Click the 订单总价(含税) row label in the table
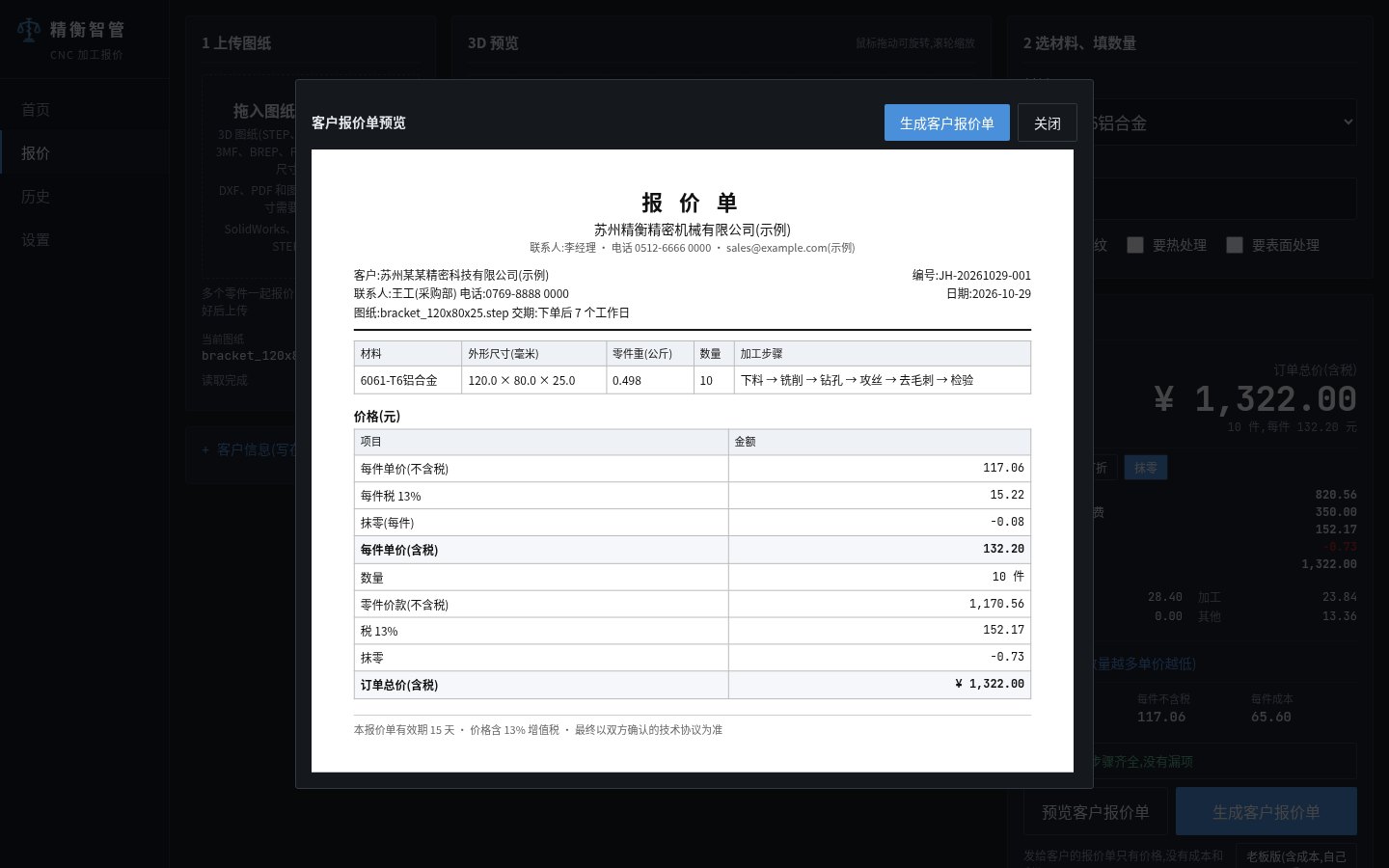 (399, 685)
